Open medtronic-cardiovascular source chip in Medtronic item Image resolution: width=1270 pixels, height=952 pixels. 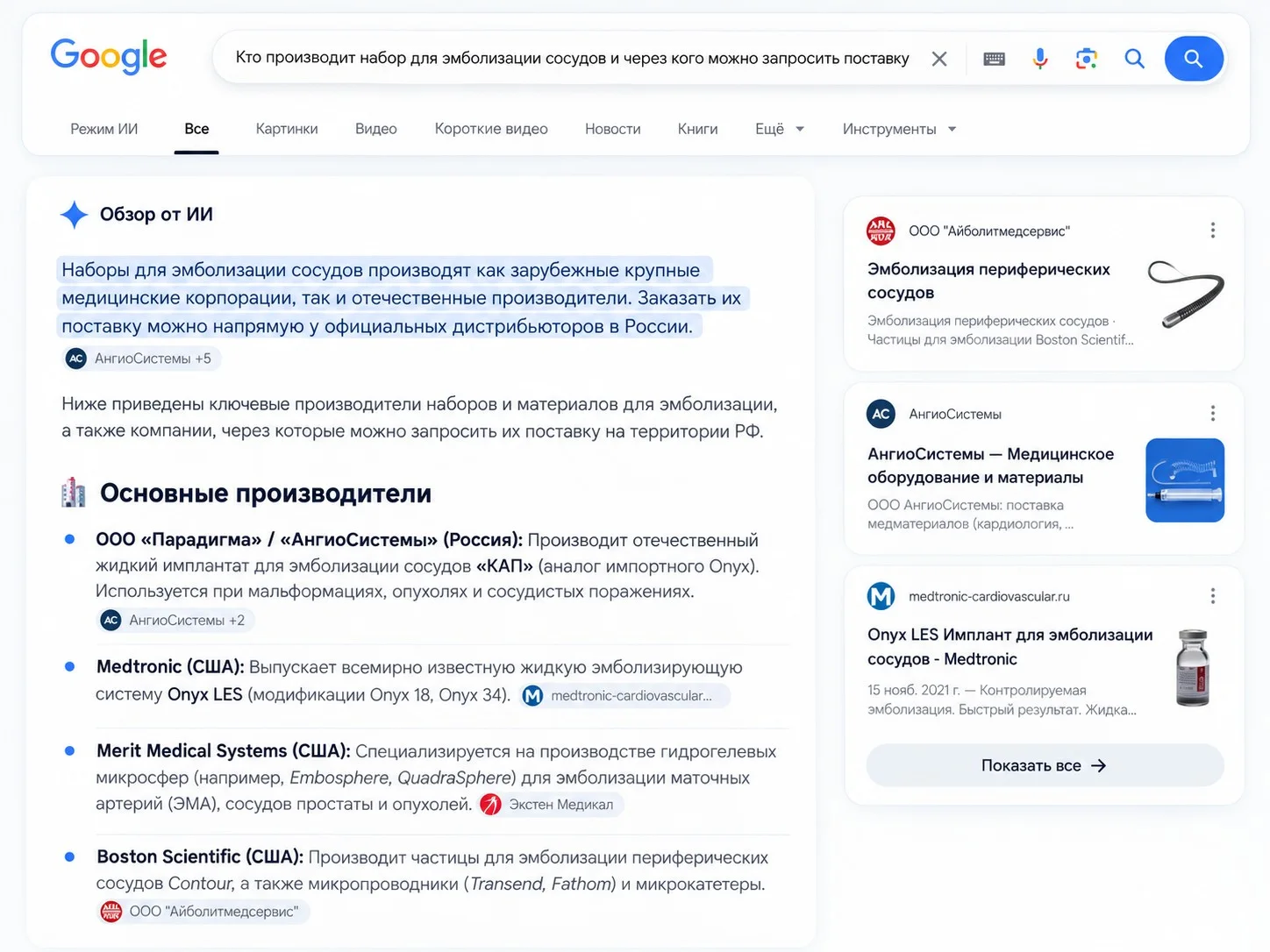[625, 695]
